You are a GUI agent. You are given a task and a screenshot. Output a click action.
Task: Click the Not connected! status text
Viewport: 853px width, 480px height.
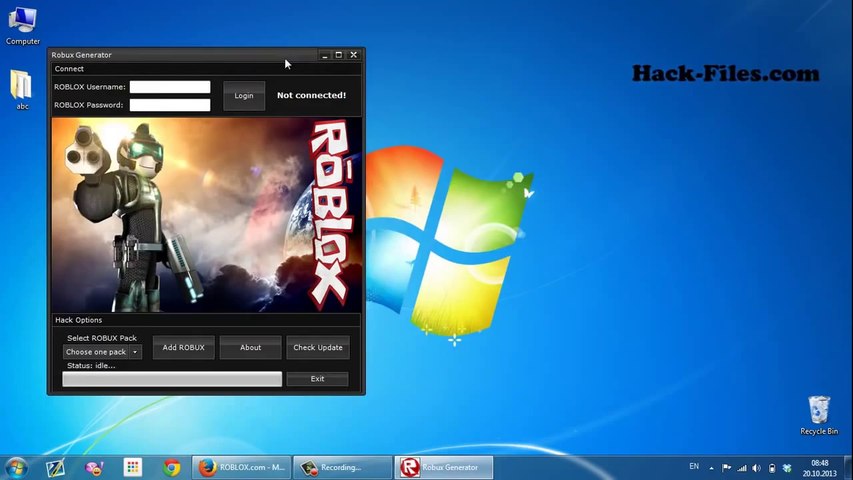(x=311, y=95)
